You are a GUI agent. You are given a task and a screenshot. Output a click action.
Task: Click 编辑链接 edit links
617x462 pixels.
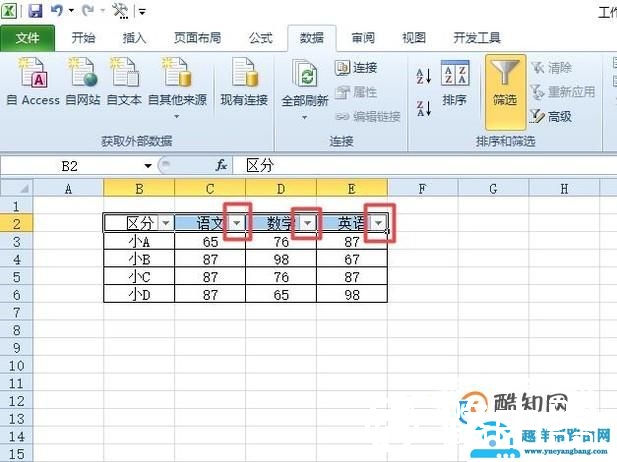(x=368, y=116)
